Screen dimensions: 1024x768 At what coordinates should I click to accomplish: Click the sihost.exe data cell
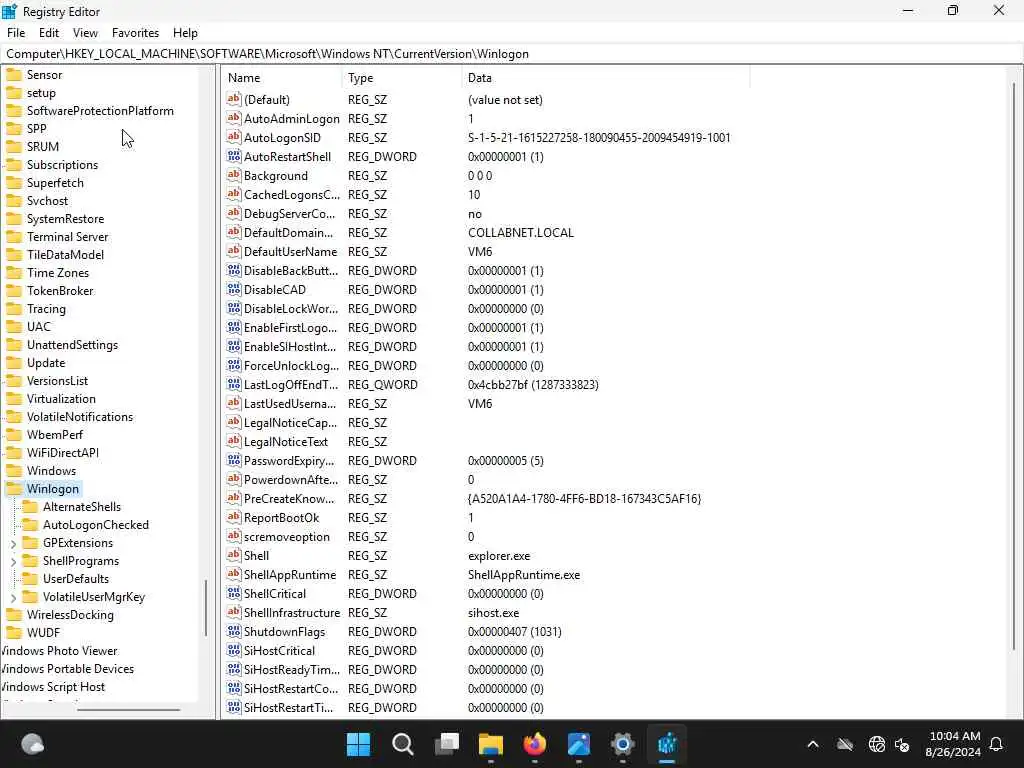point(493,613)
